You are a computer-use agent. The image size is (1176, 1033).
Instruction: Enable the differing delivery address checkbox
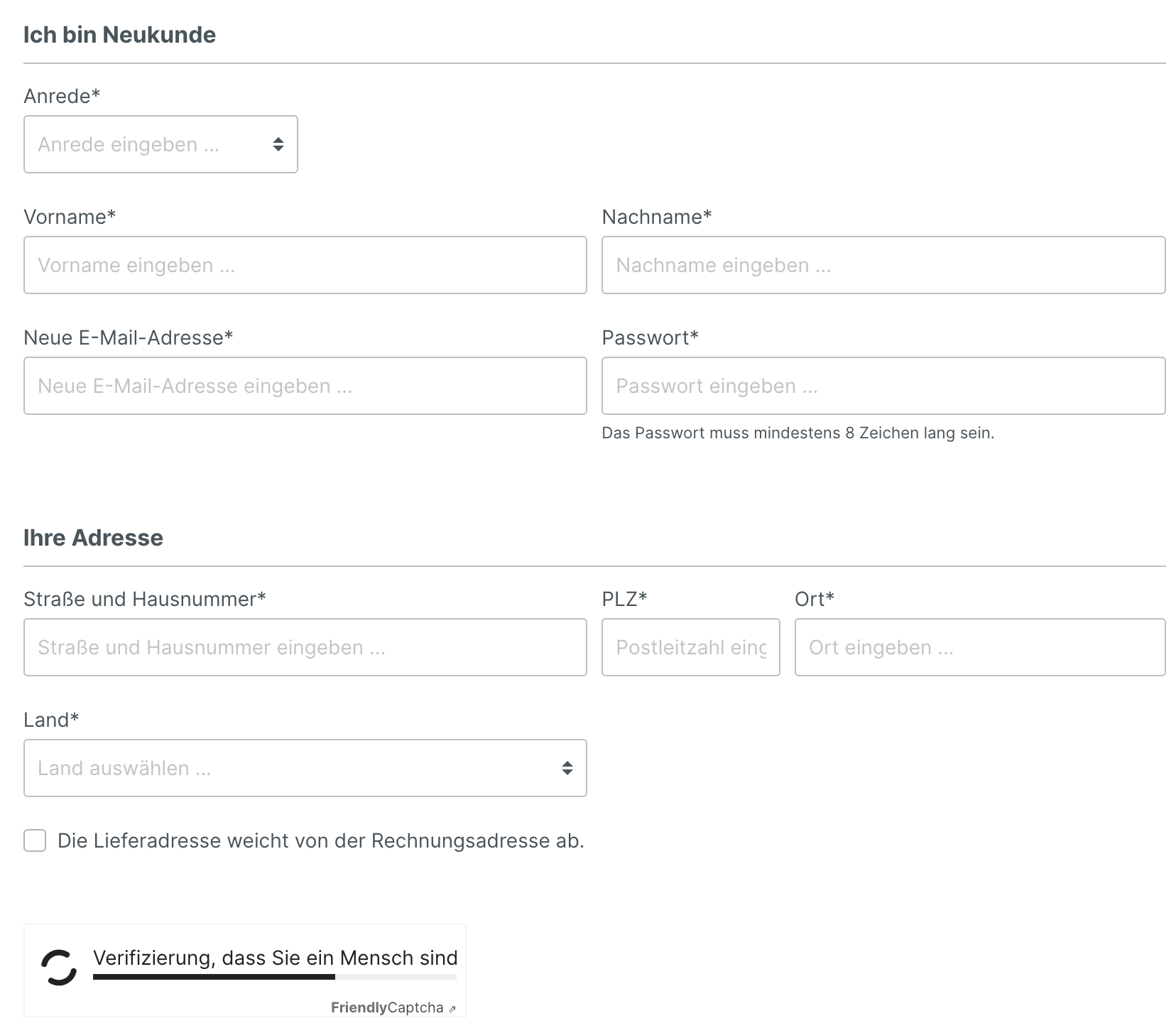tap(35, 840)
